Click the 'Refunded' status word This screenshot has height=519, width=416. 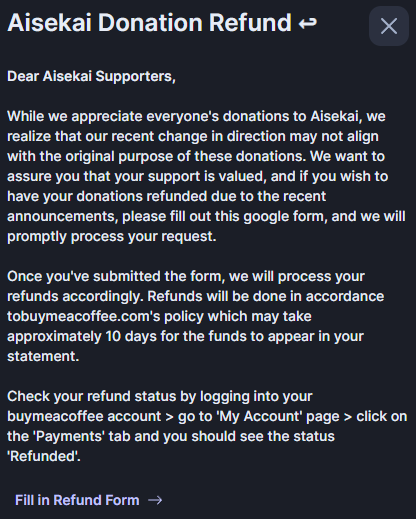click(x=43, y=456)
